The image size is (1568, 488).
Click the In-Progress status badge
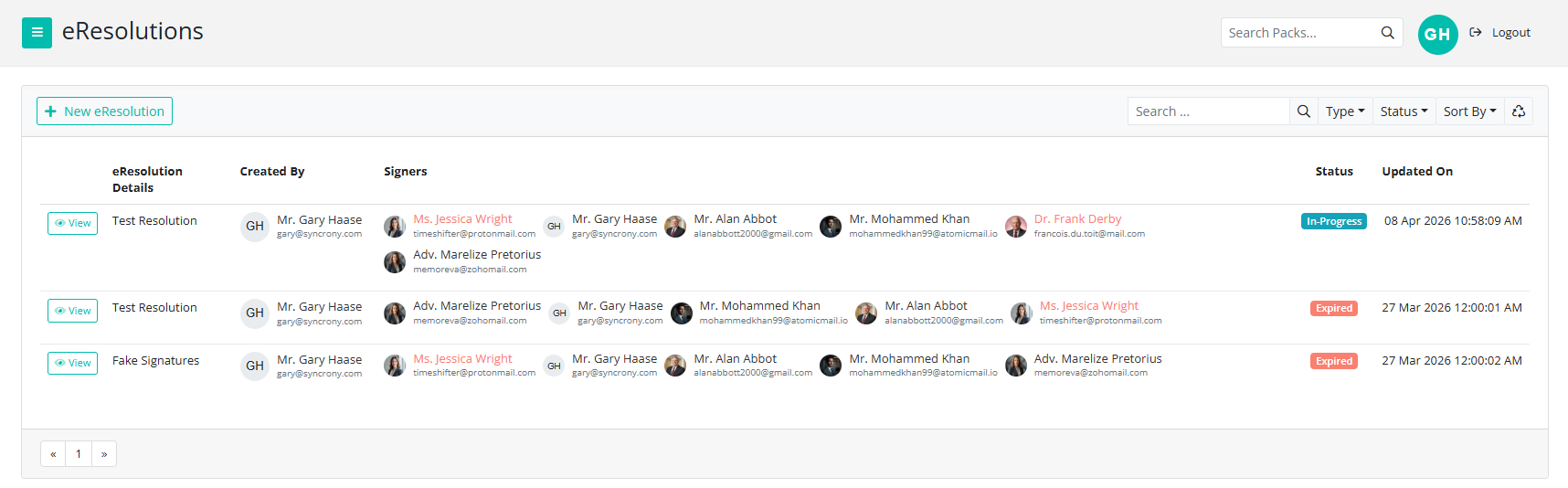point(1333,221)
